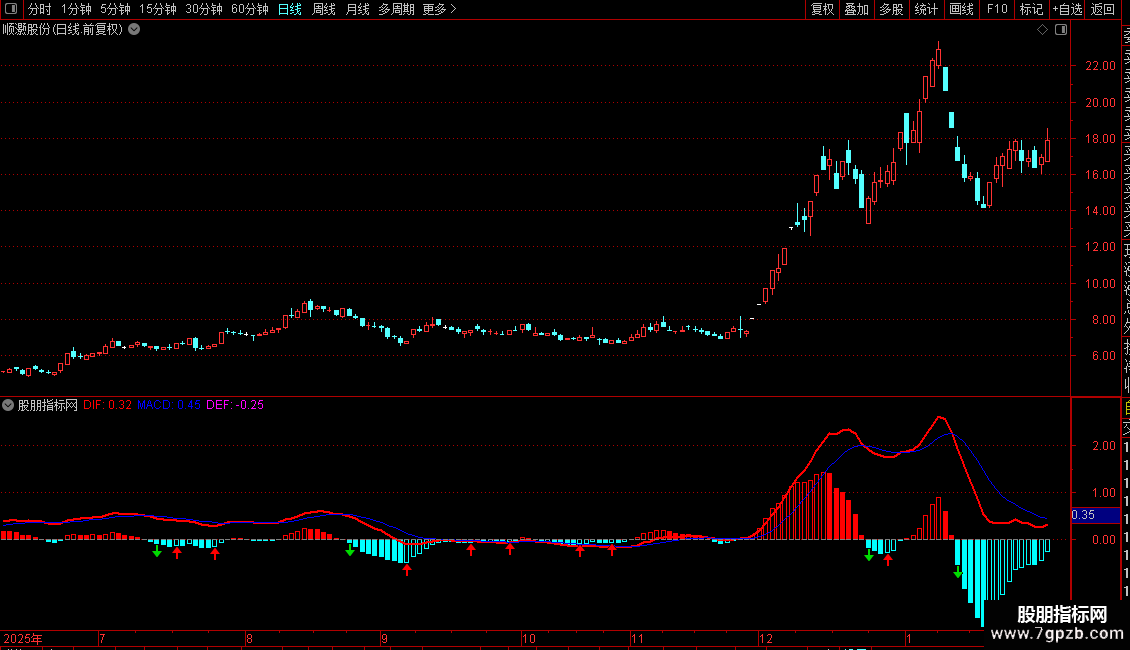Click month 12 on the time axis
This screenshot has height=650, width=1130.
point(765,638)
